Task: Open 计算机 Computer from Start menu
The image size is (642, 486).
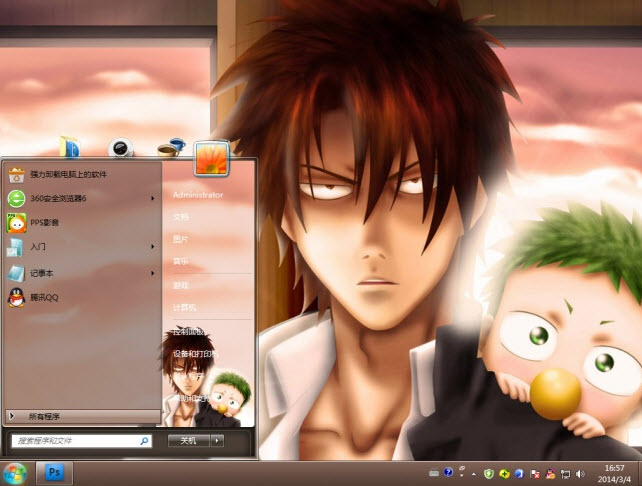Action: (184, 307)
